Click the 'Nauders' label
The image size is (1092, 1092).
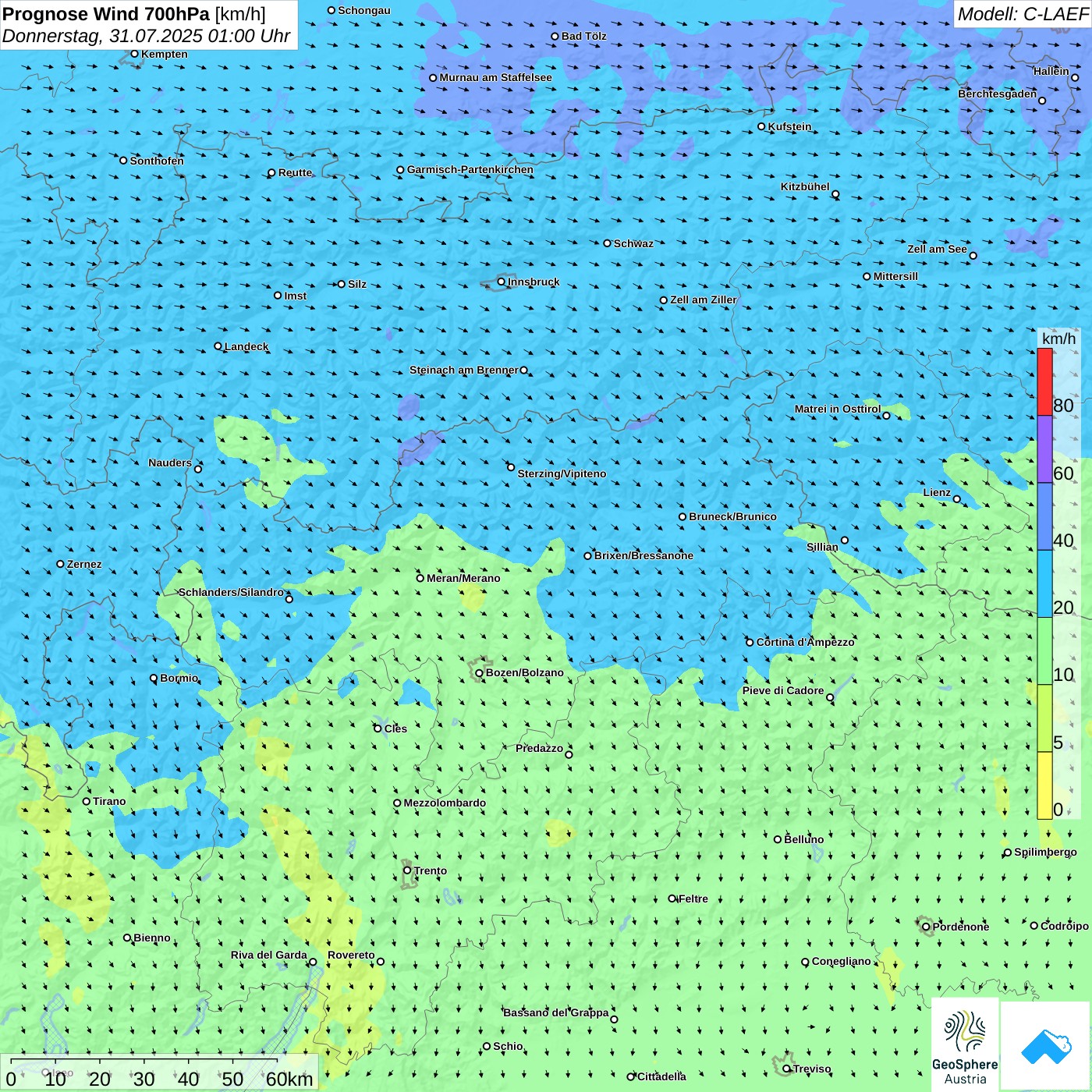170,463
